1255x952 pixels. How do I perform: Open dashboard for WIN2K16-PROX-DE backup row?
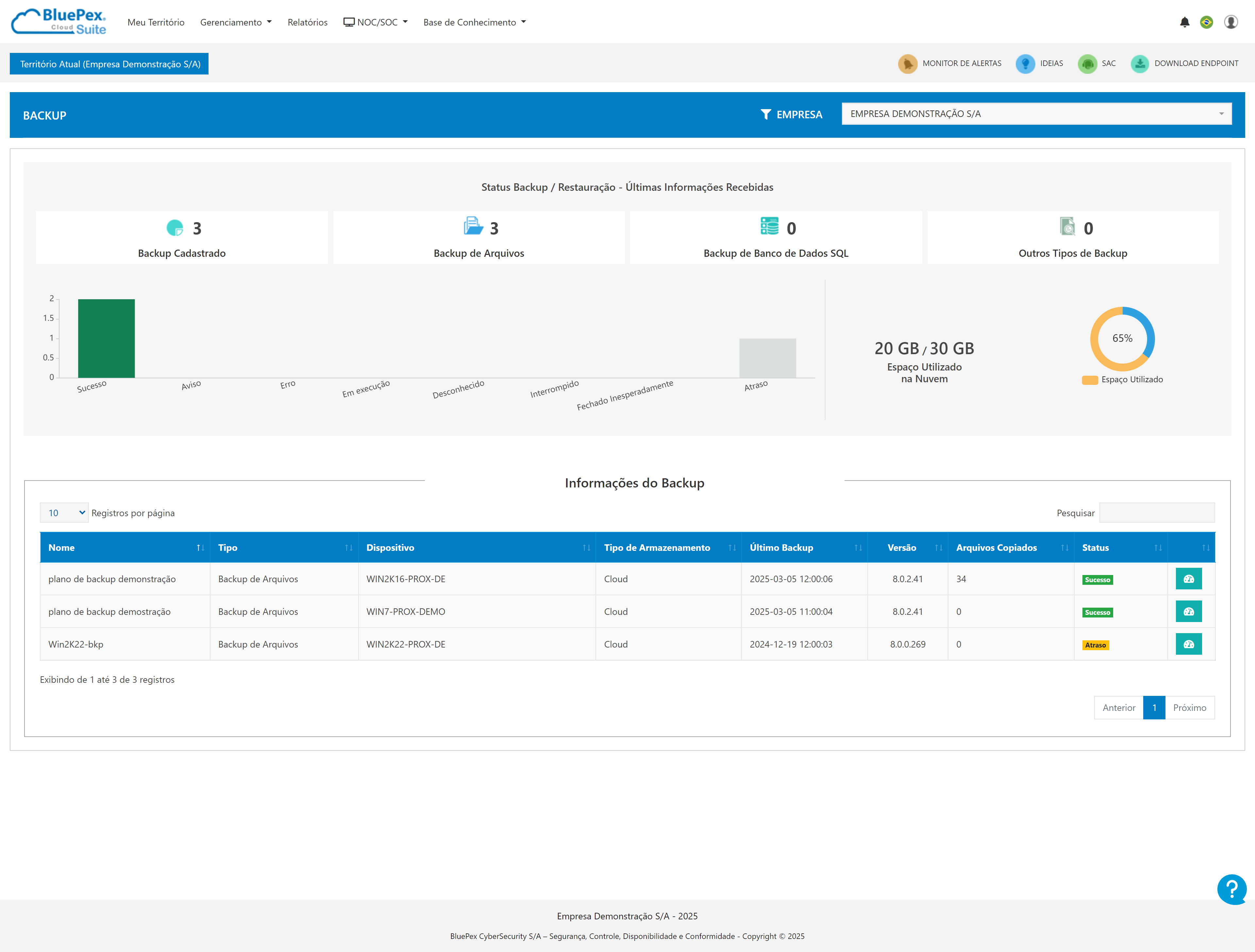(x=1189, y=579)
